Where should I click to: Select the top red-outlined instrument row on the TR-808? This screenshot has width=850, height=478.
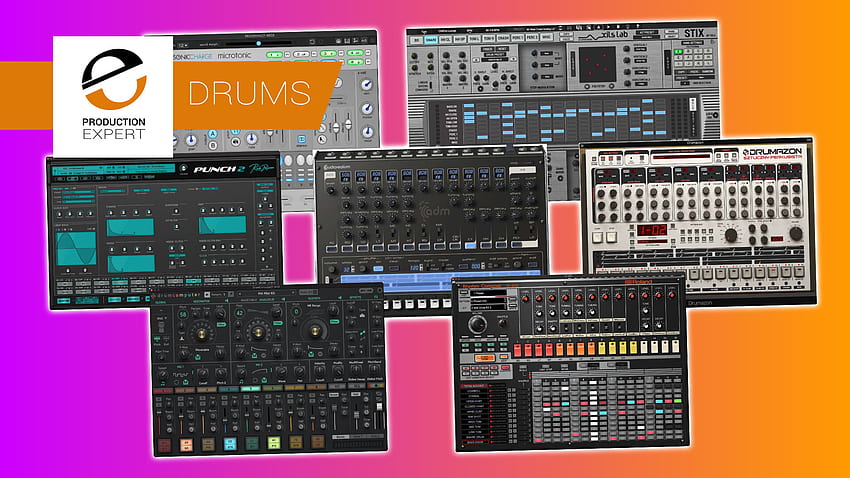pyautogui.click(x=475, y=386)
